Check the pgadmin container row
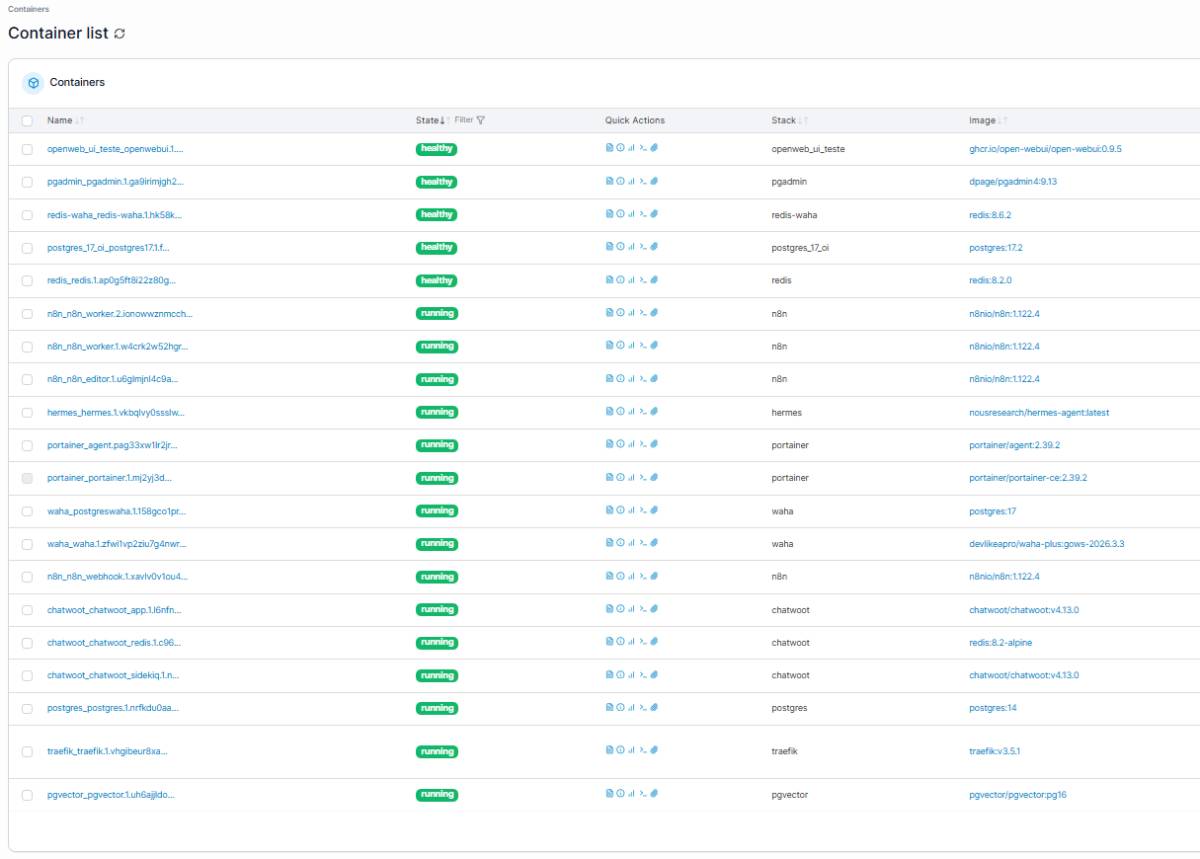Screen dimensions: 1200x859 pyautogui.click(x=27, y=182)
